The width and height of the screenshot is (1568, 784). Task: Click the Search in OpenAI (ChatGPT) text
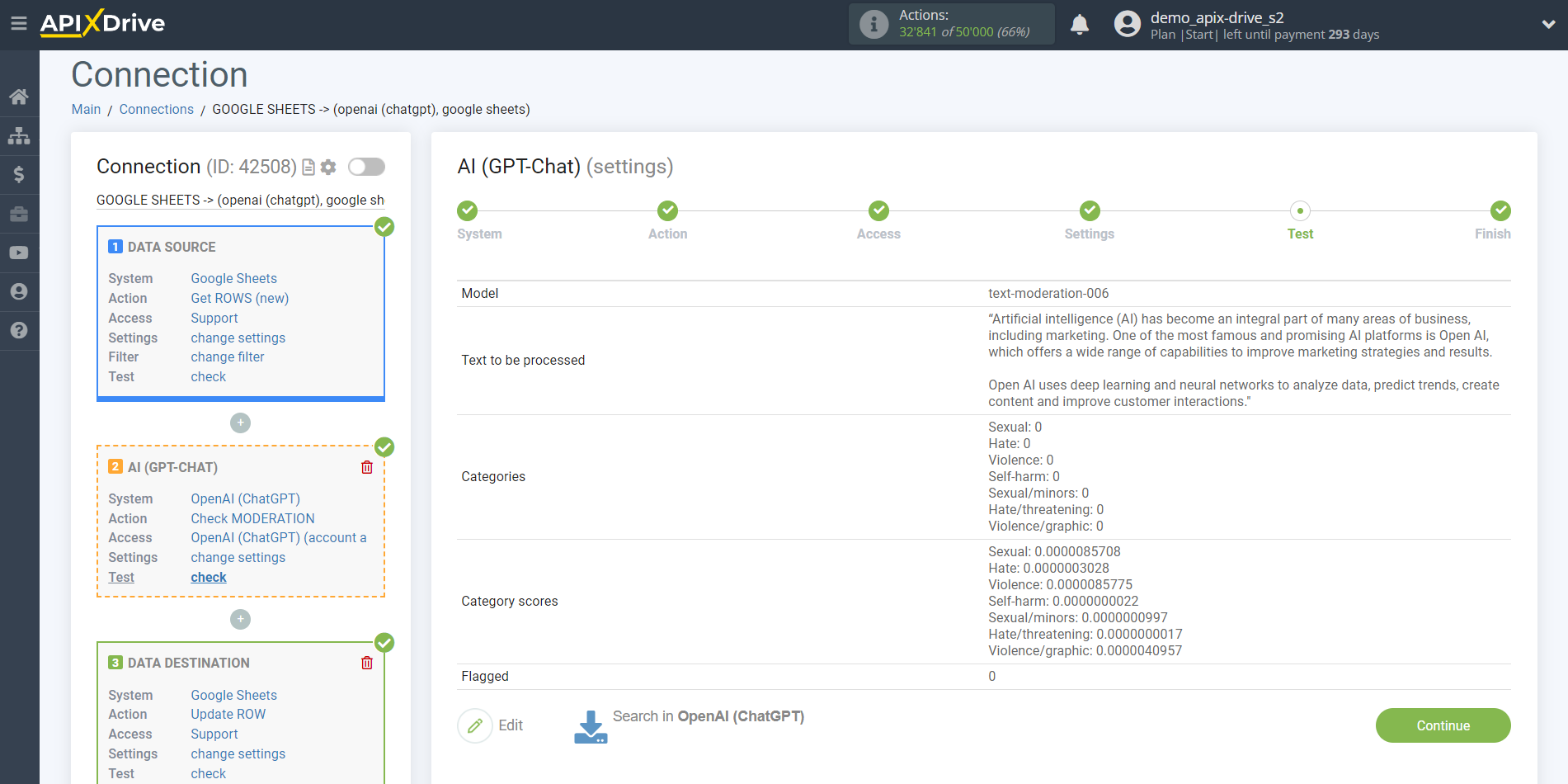pos(708,716)
